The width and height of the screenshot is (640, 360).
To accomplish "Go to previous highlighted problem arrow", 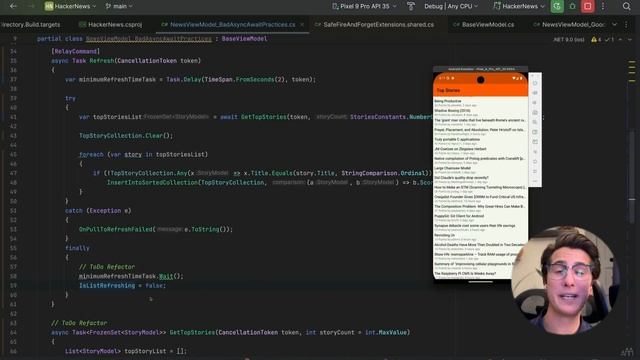I will (x=620, y=40).
